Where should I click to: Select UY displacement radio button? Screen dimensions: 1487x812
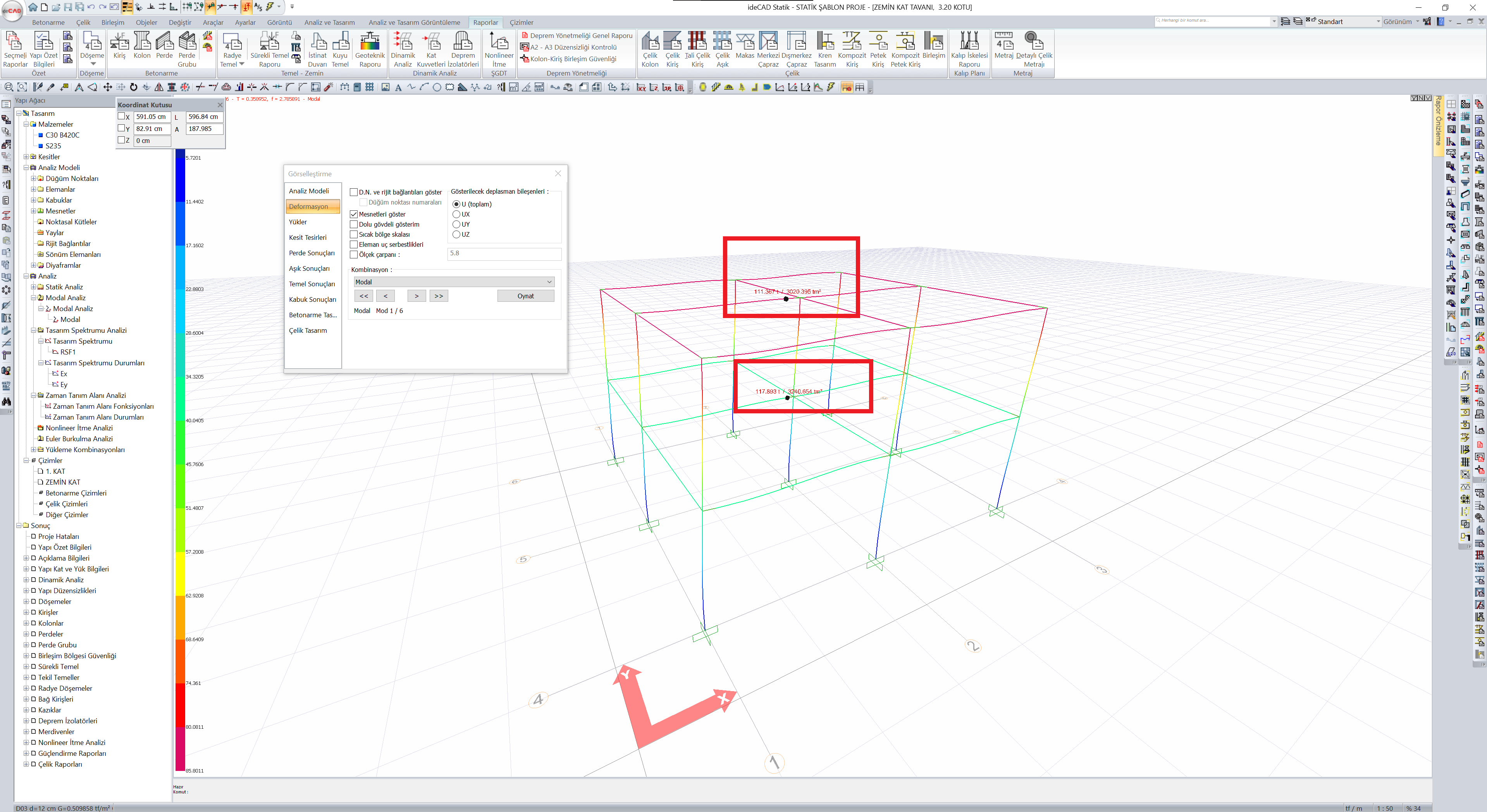(456, 224)
